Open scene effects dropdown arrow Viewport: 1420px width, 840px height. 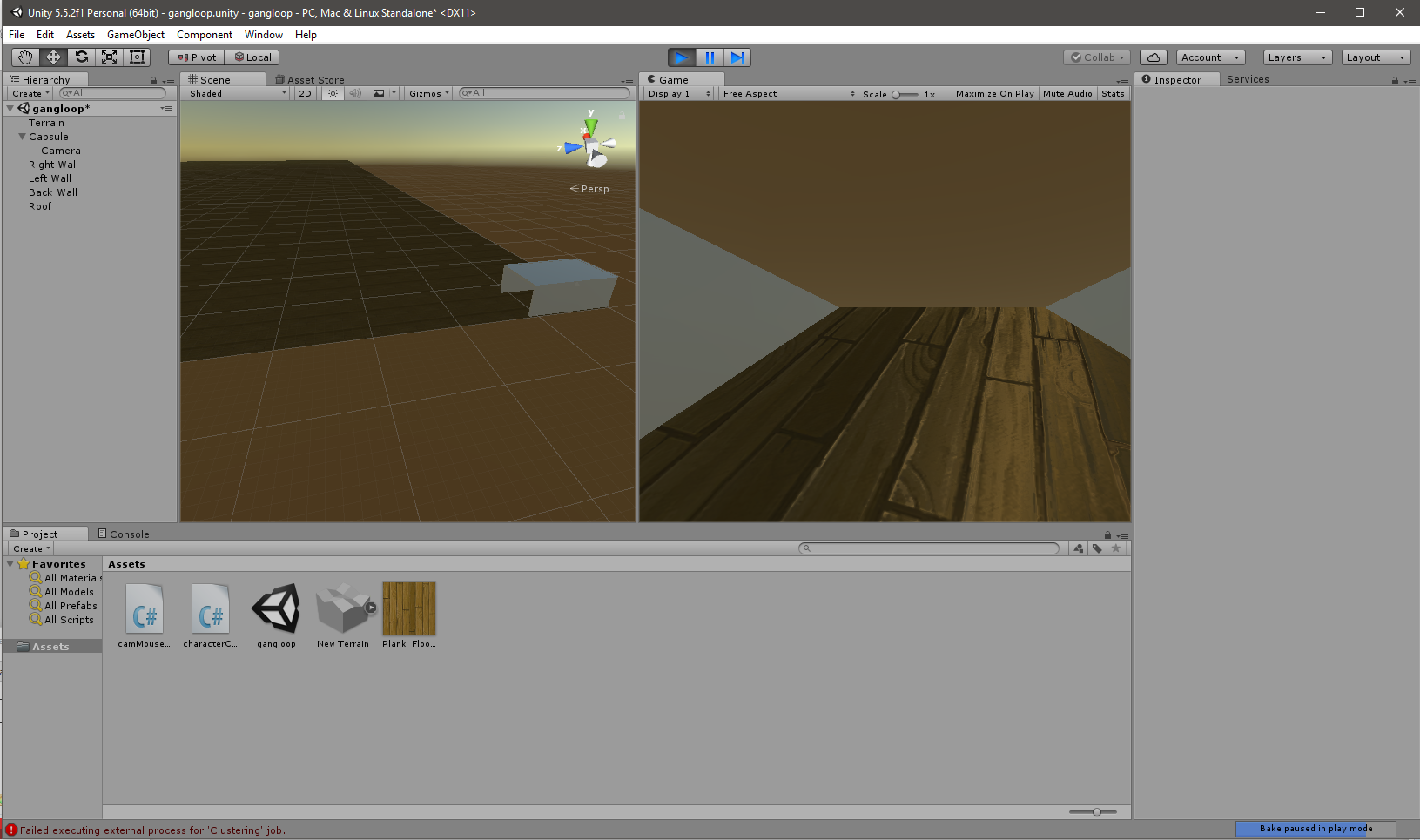(x=394, y=93)
